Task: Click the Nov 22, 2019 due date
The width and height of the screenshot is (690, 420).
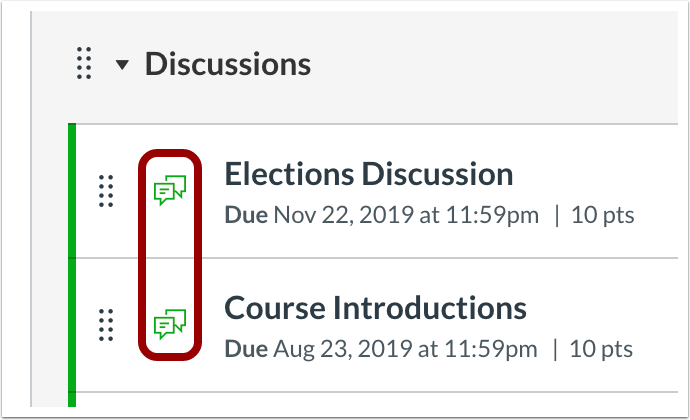Action: [x=406, y=215]
